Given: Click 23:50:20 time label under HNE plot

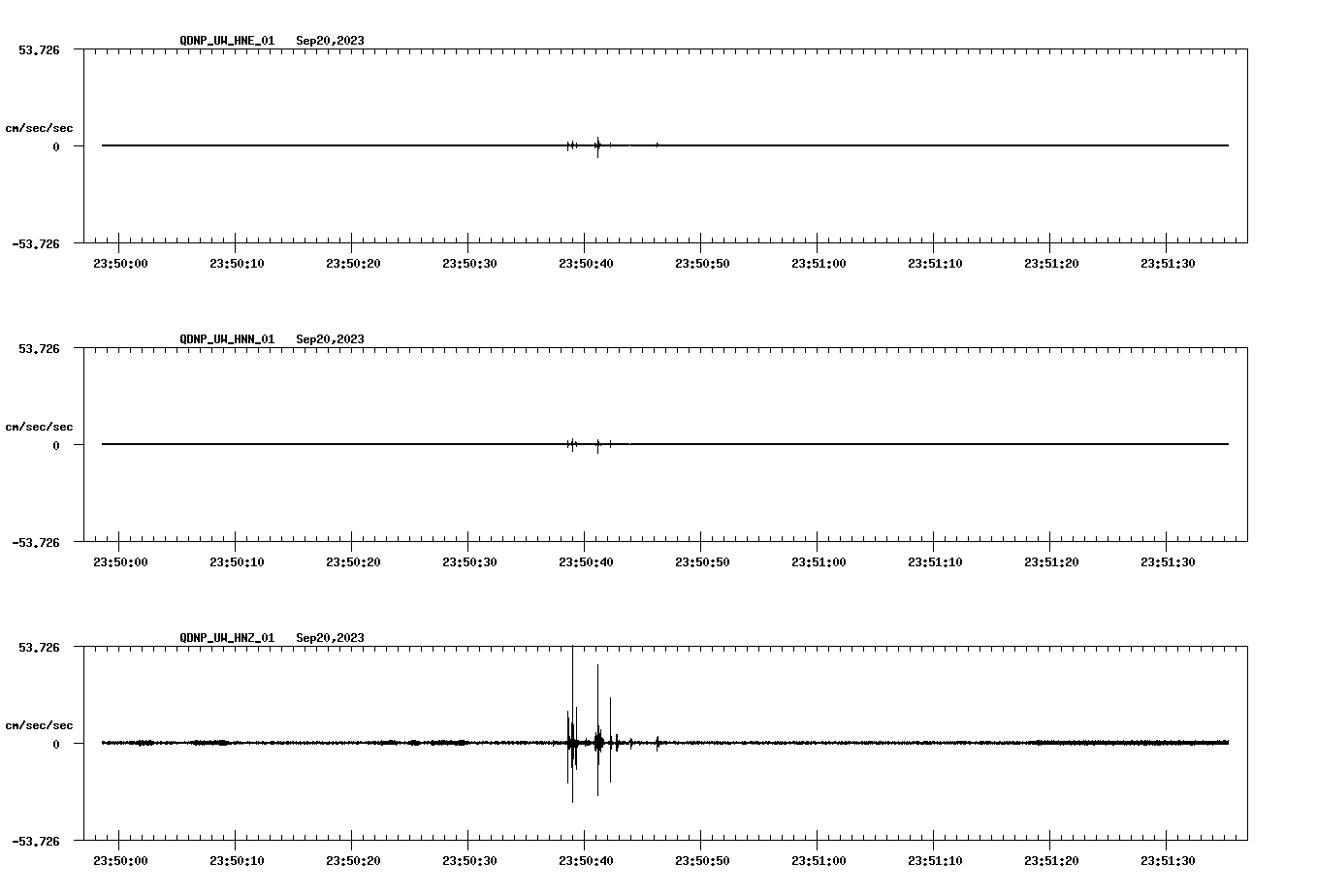Looking at the screenshot, I should click(353, 264).
